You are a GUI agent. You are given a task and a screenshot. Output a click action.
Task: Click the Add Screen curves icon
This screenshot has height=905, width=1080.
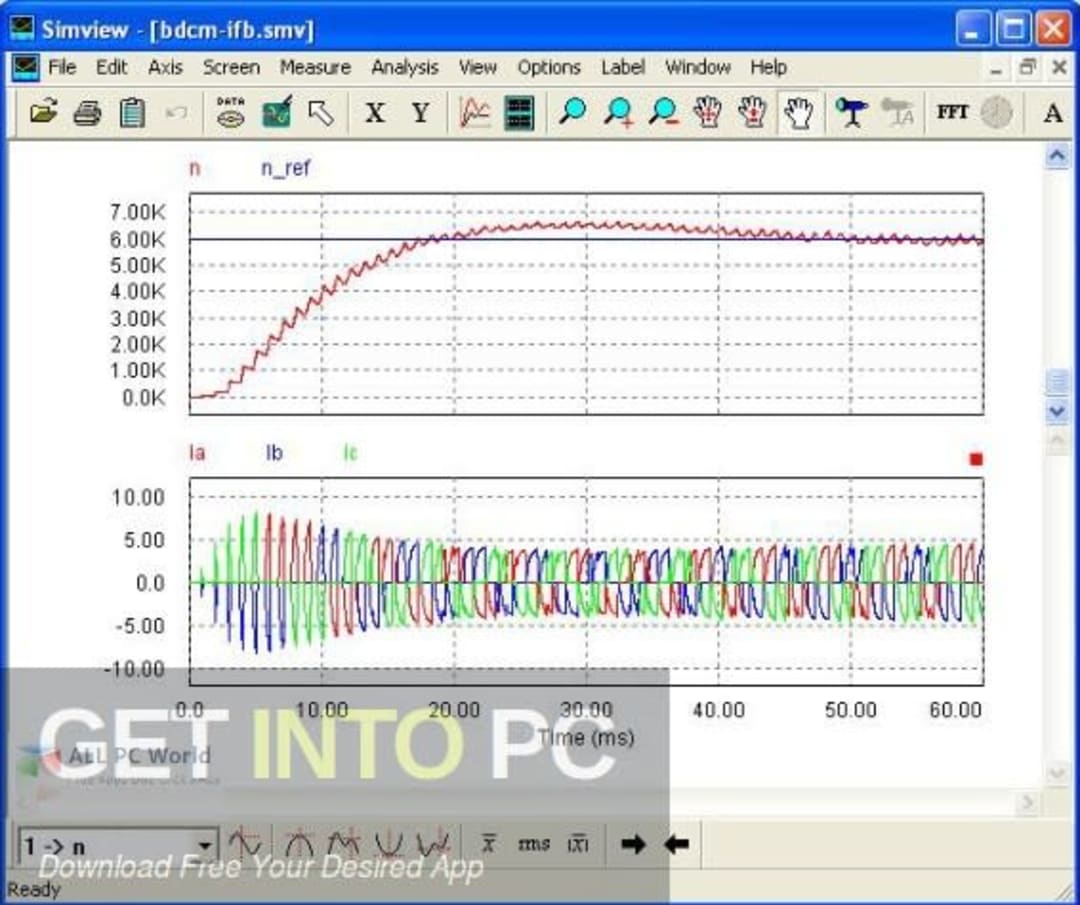[x=475, y=112]
